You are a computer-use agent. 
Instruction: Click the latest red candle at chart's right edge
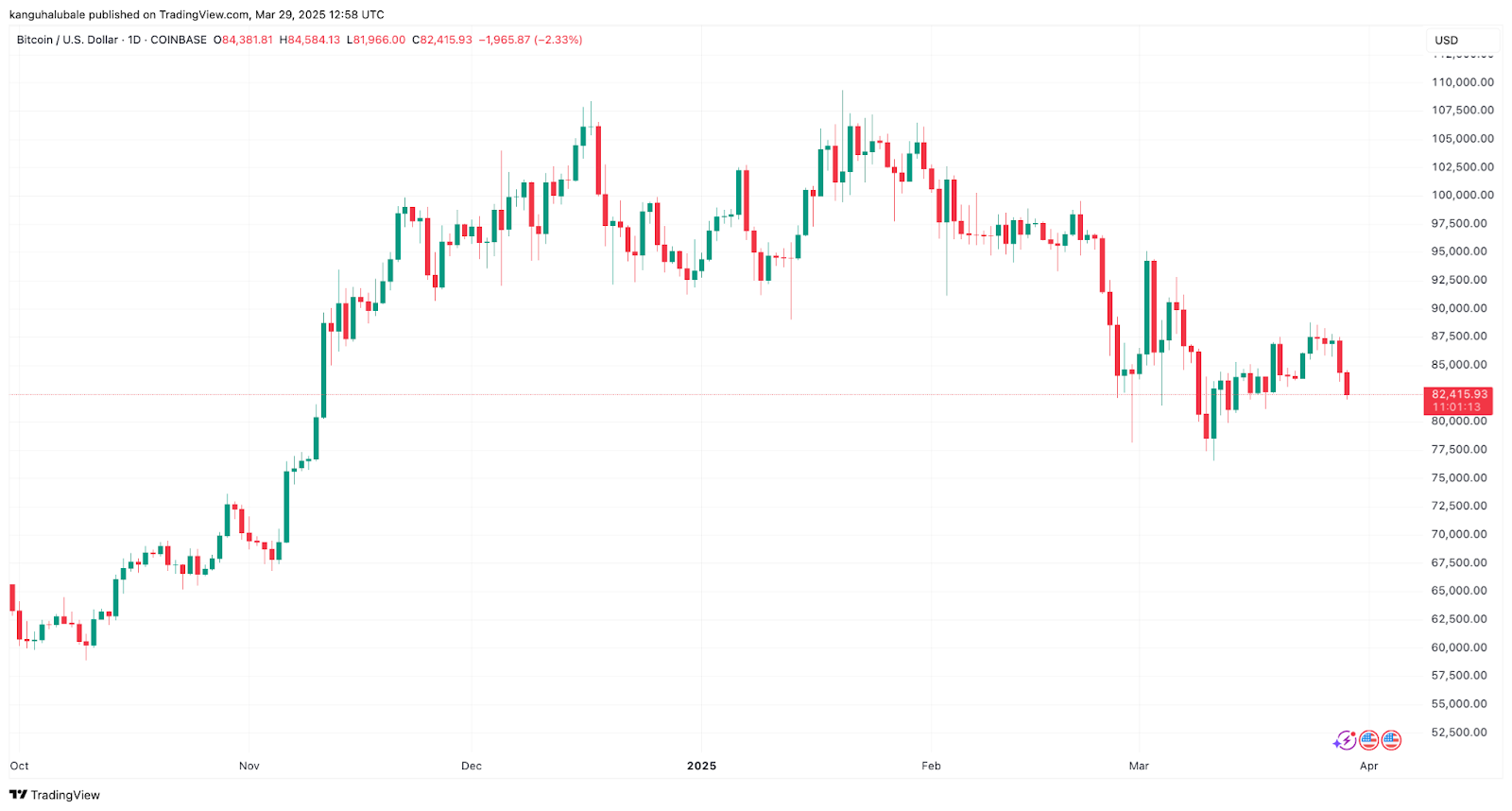pos(1347,384)
